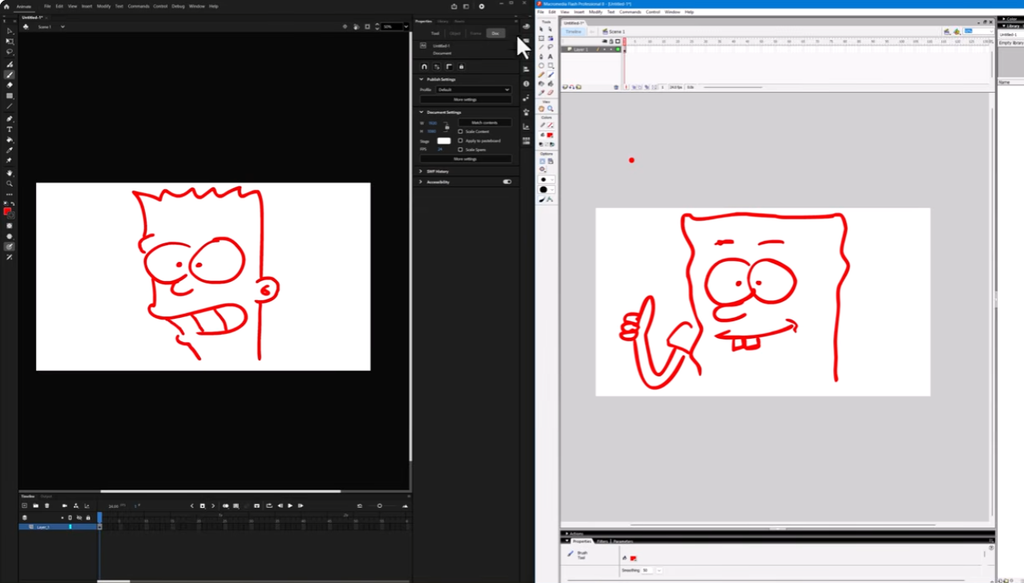Open the Control menu in Flash 8
This screenshot has width=1024, height=583.
(653, 12)
